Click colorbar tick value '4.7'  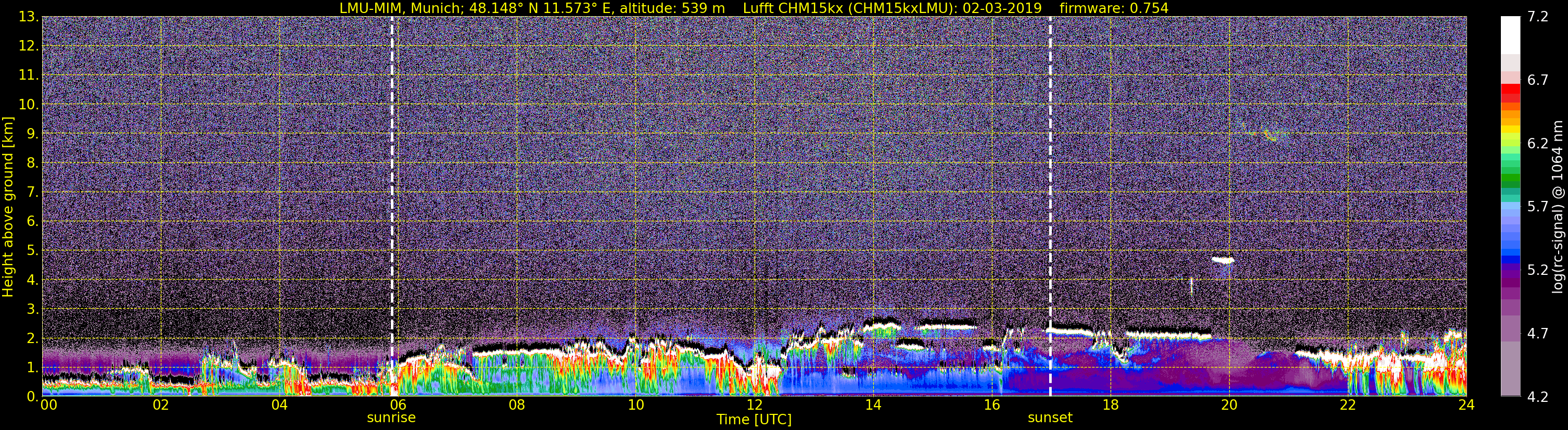pyautogui.click(x=1538, y=334)
